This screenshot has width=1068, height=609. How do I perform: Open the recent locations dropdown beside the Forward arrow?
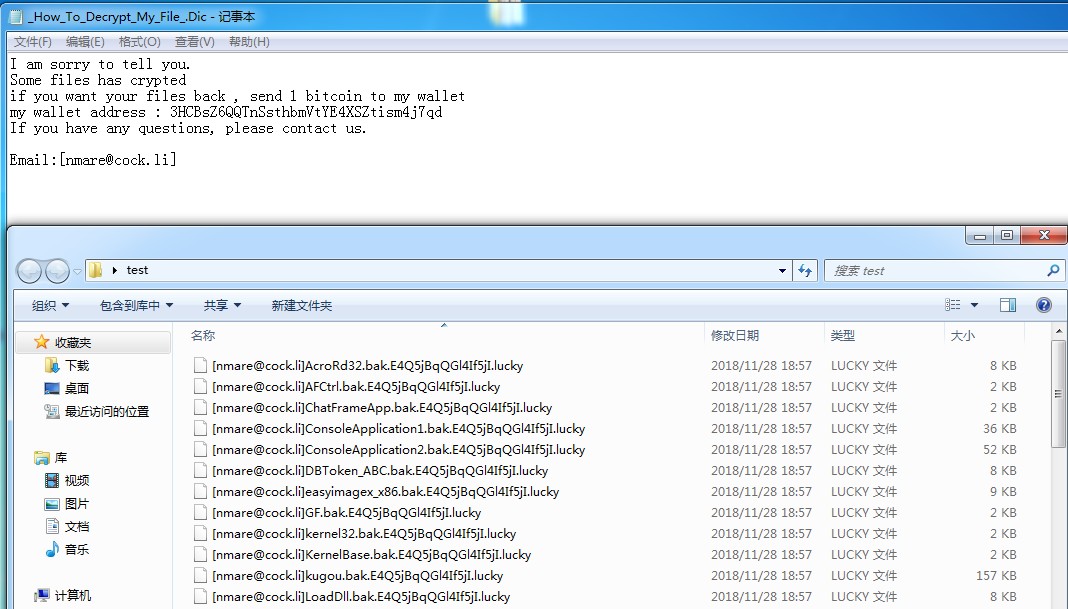click(x=77, y=271)
